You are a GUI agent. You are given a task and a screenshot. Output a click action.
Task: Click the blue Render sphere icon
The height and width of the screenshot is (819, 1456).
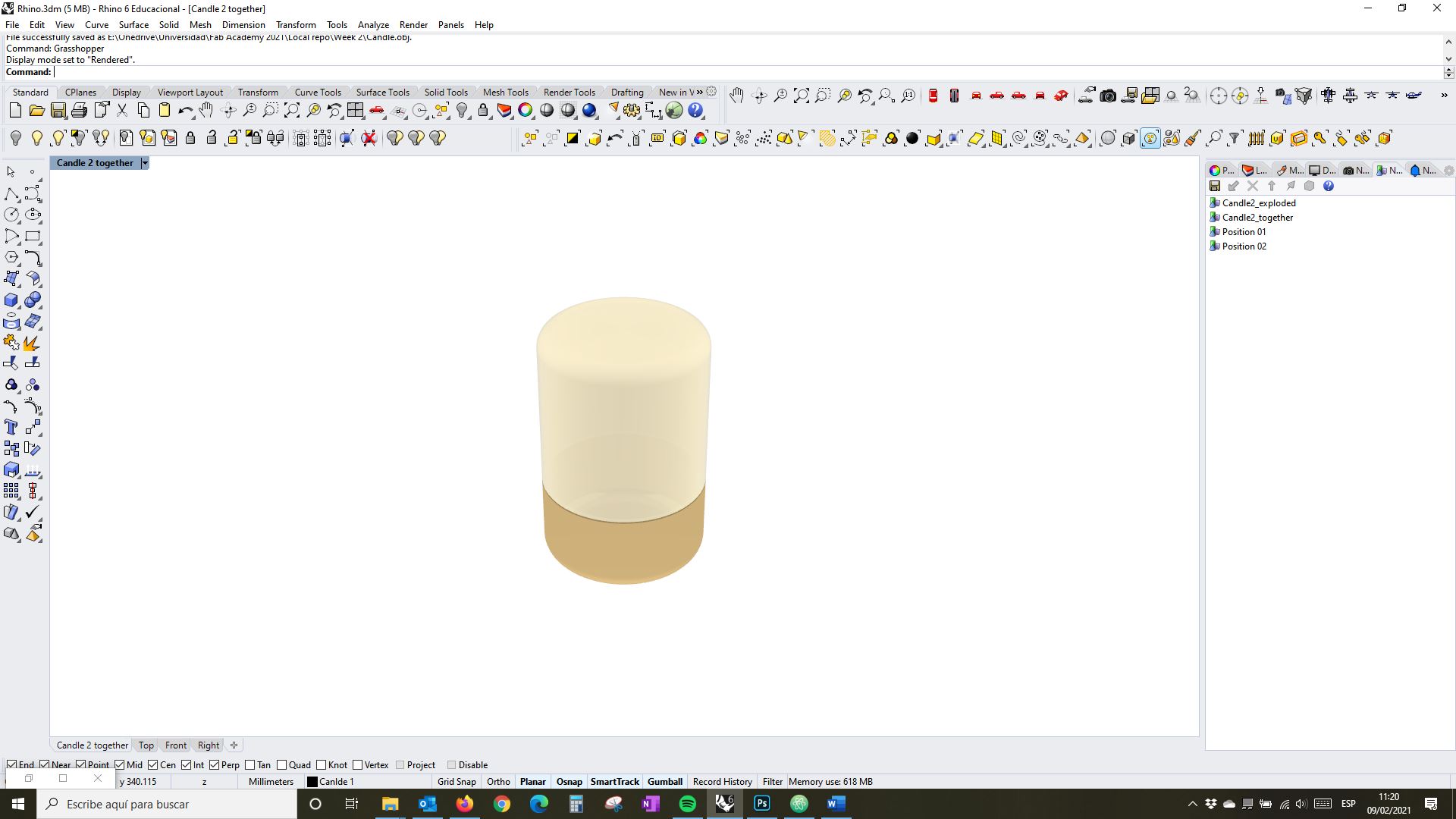point(589,111)
